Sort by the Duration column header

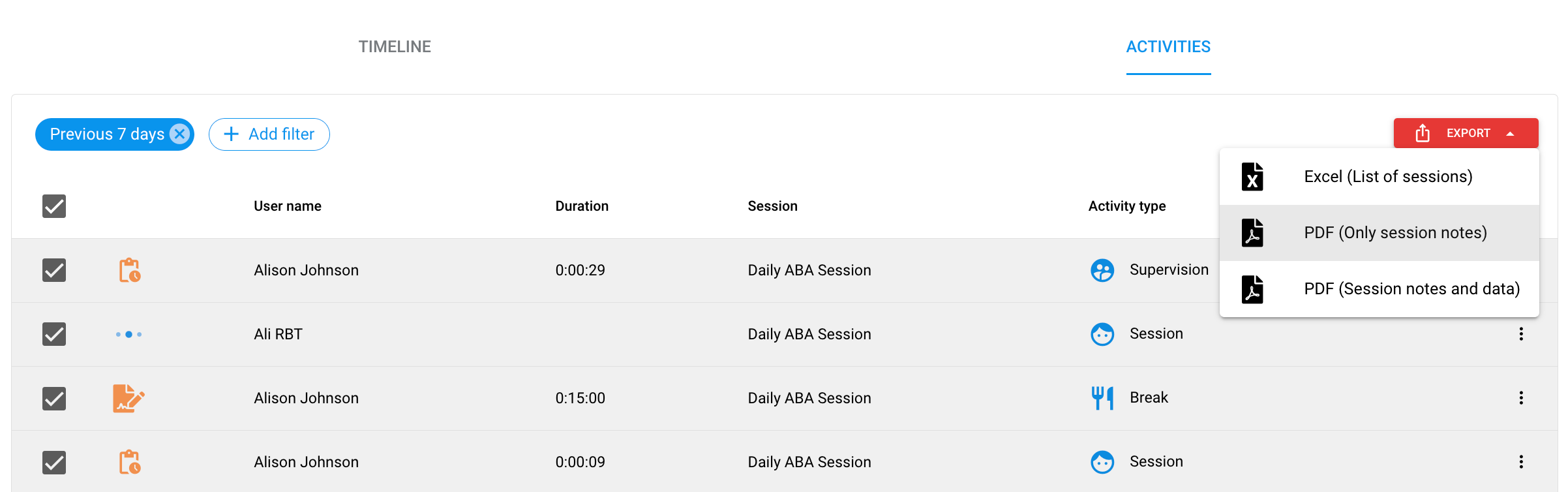(581, 206)
